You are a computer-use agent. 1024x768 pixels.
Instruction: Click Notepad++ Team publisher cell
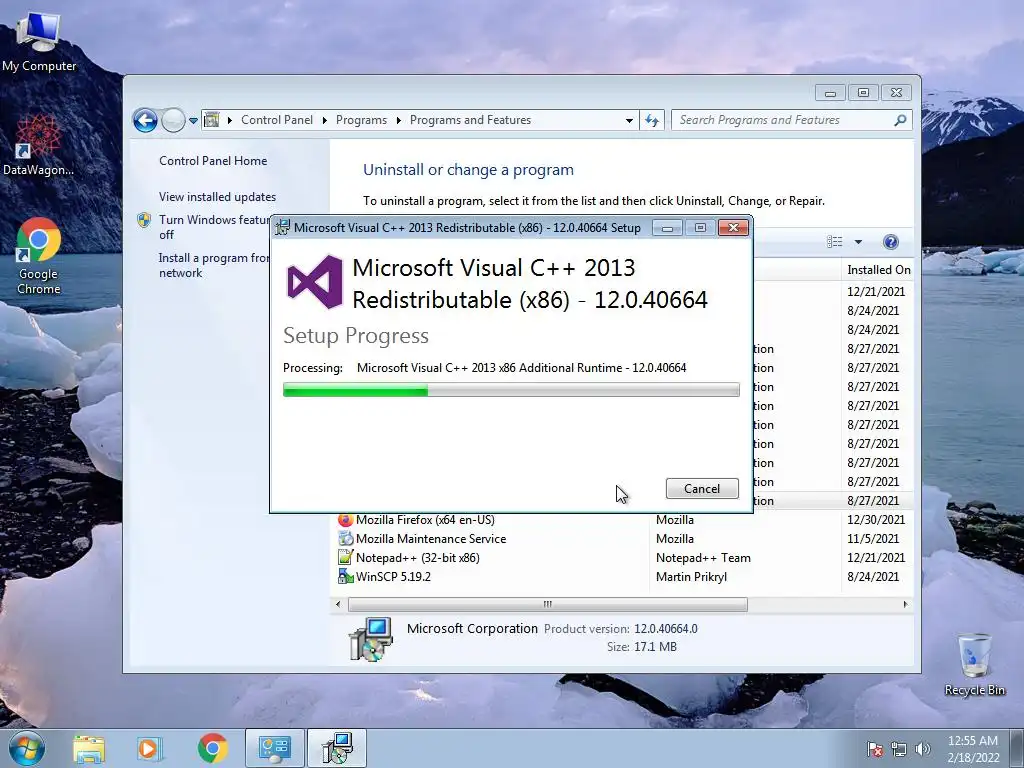pos(703,558)
